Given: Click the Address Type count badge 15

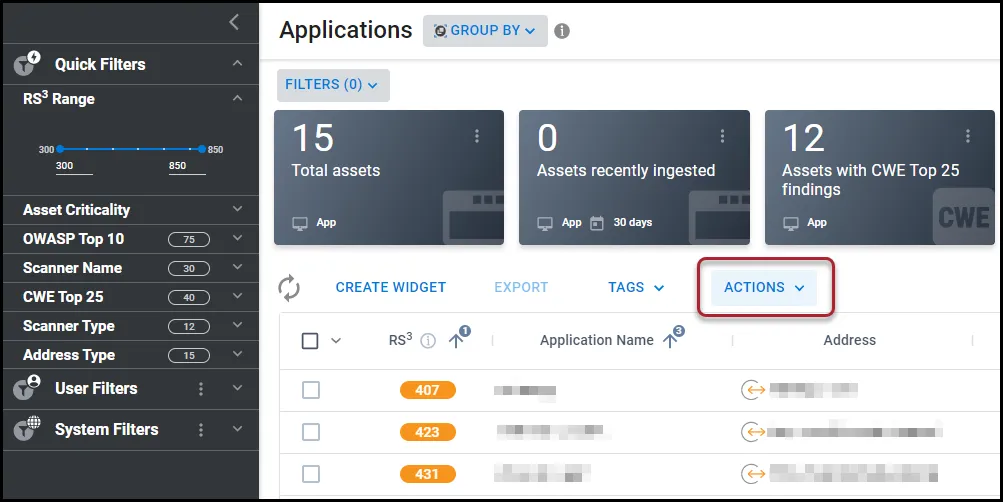Looking at the screenshot, I should tap(189, 356).
